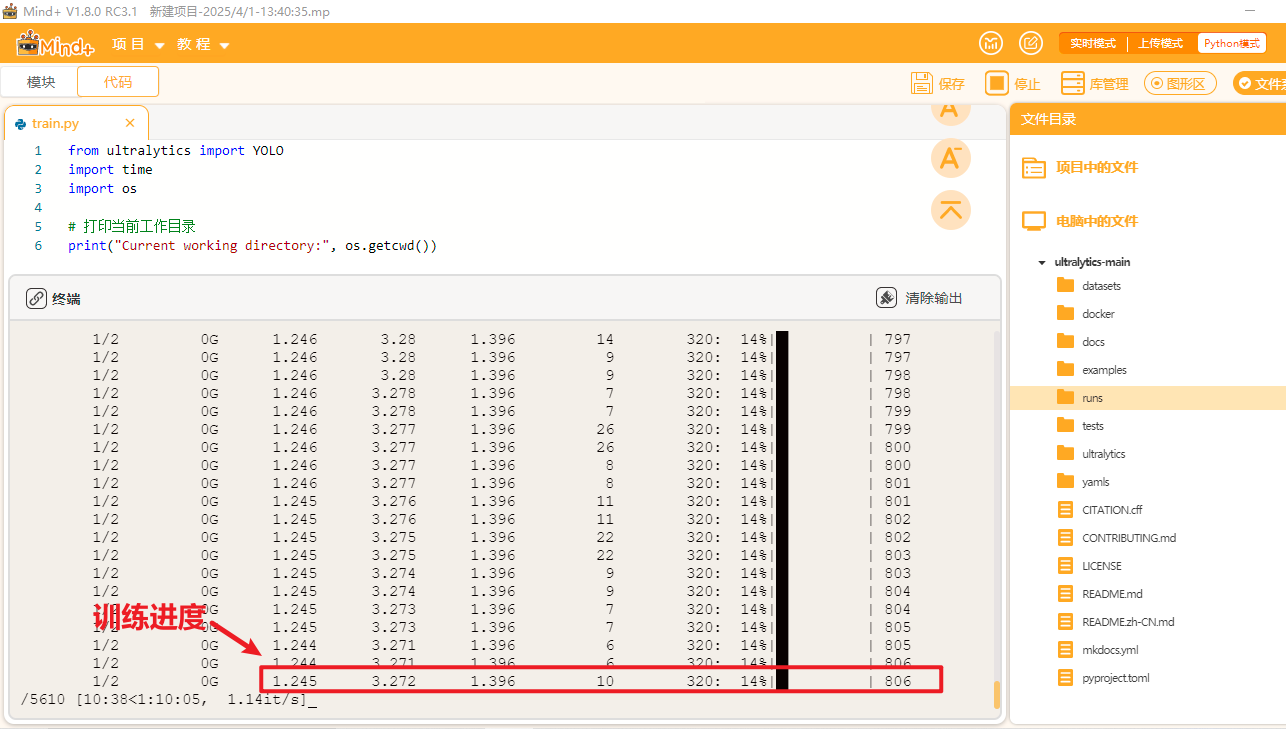Jump to the top with the editor arrow icon
The width and height of the screenshot is (1286, 729).
[x=951, y=209]
